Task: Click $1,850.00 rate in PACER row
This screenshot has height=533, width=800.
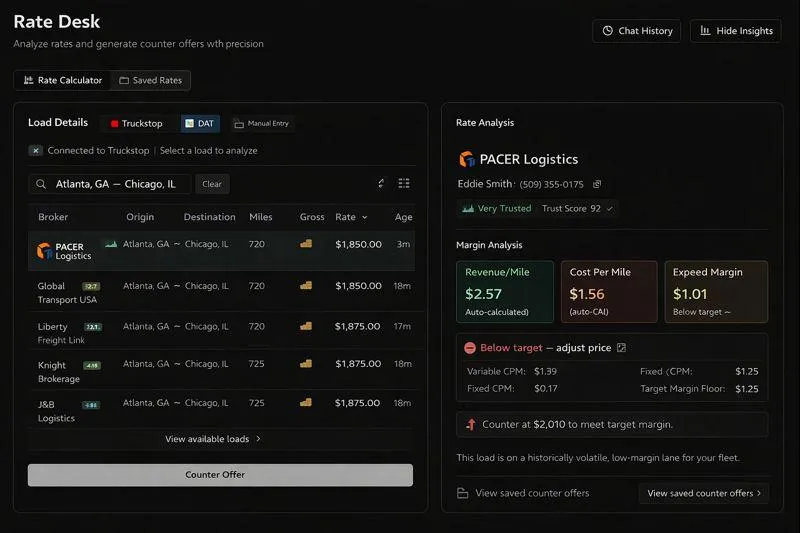Action: [358, 244]
